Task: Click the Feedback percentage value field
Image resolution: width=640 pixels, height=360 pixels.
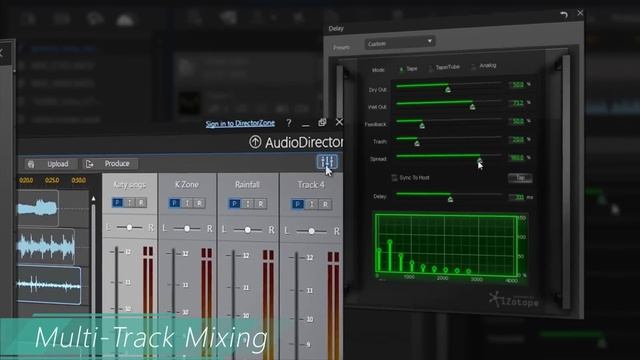Action: tap(517, 121)
